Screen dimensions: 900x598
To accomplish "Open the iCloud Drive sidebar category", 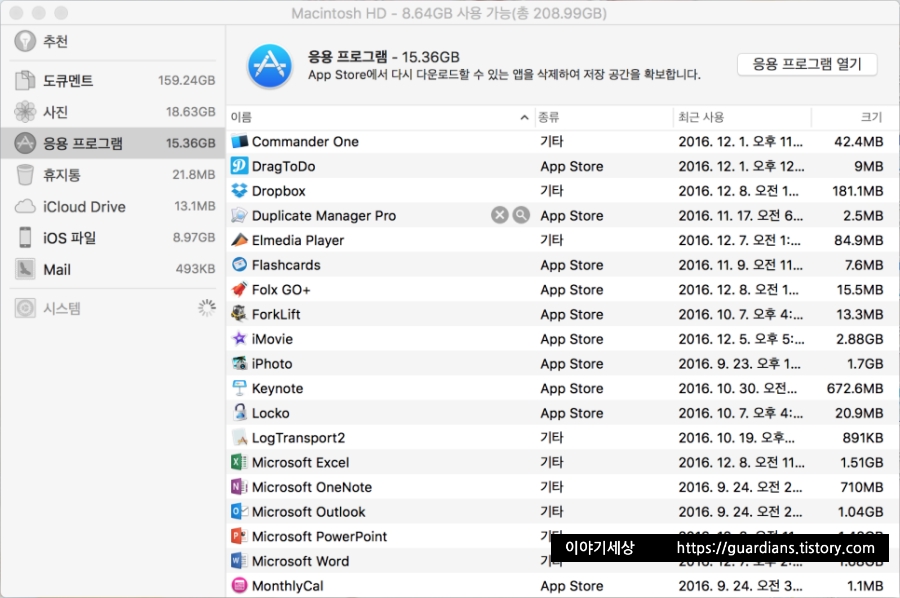I will tap(112, 206).
